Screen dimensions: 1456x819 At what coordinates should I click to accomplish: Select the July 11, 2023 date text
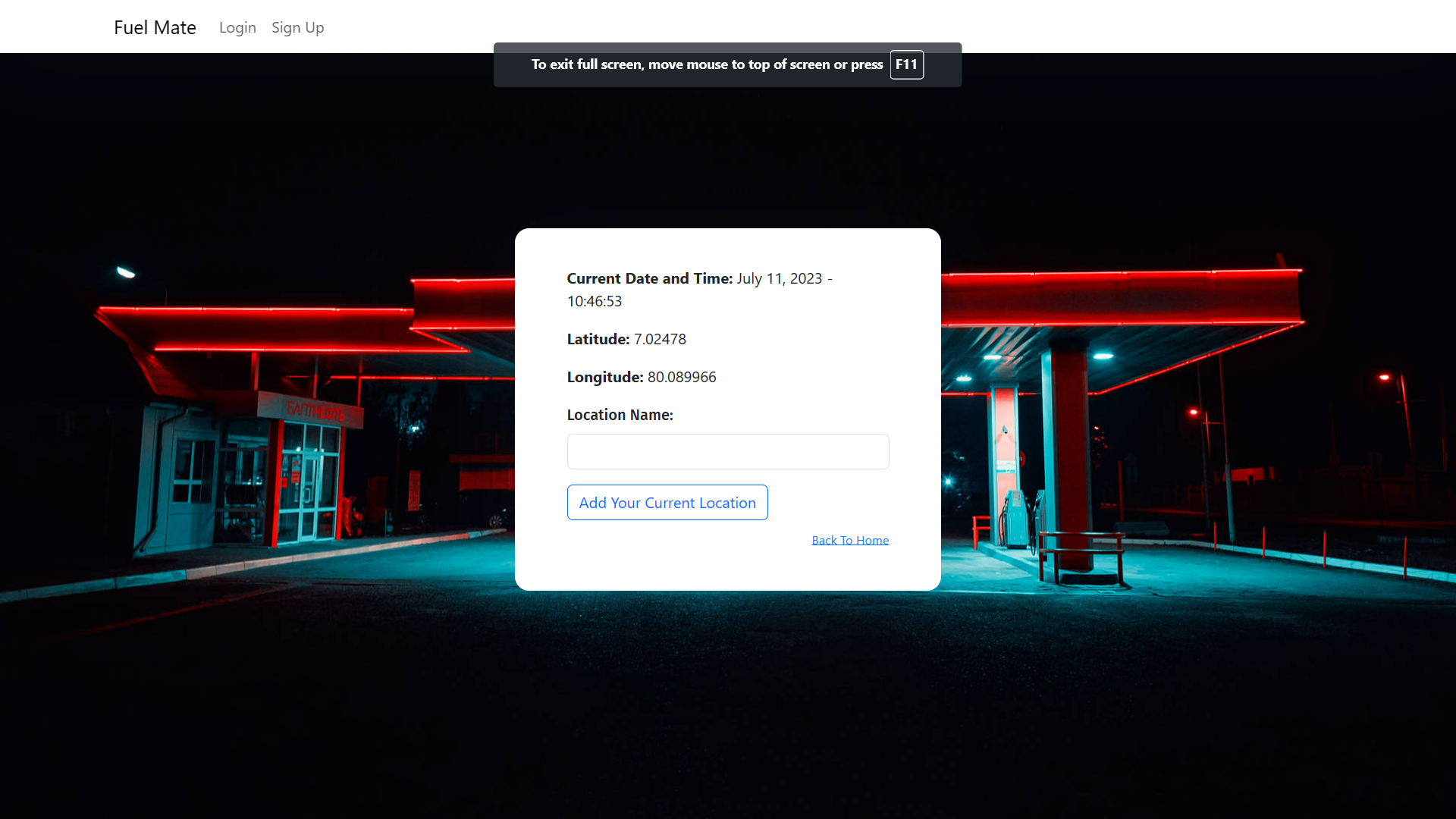779,278
